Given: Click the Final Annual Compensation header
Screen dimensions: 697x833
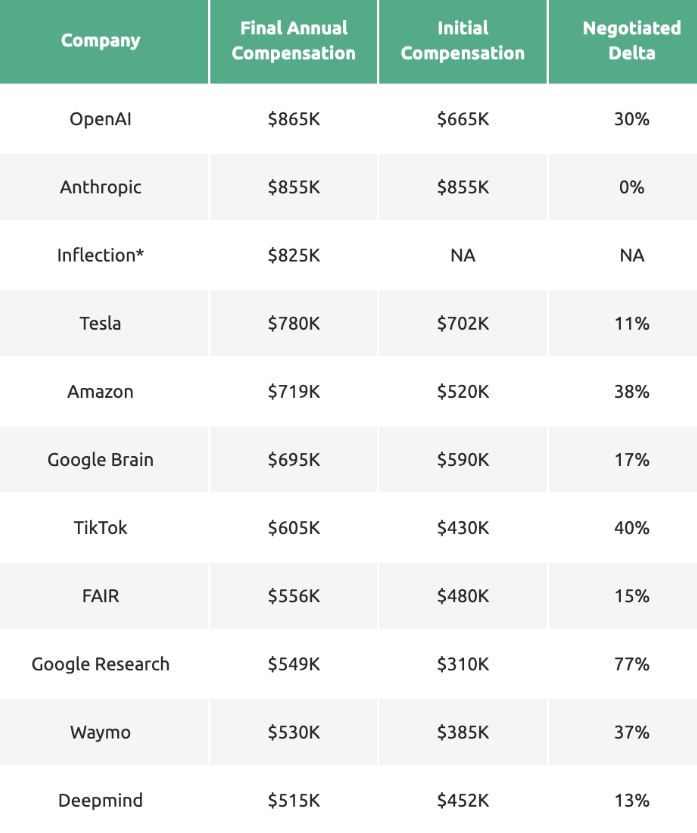Looking at the screenshot, I should (x=294, y=41).
